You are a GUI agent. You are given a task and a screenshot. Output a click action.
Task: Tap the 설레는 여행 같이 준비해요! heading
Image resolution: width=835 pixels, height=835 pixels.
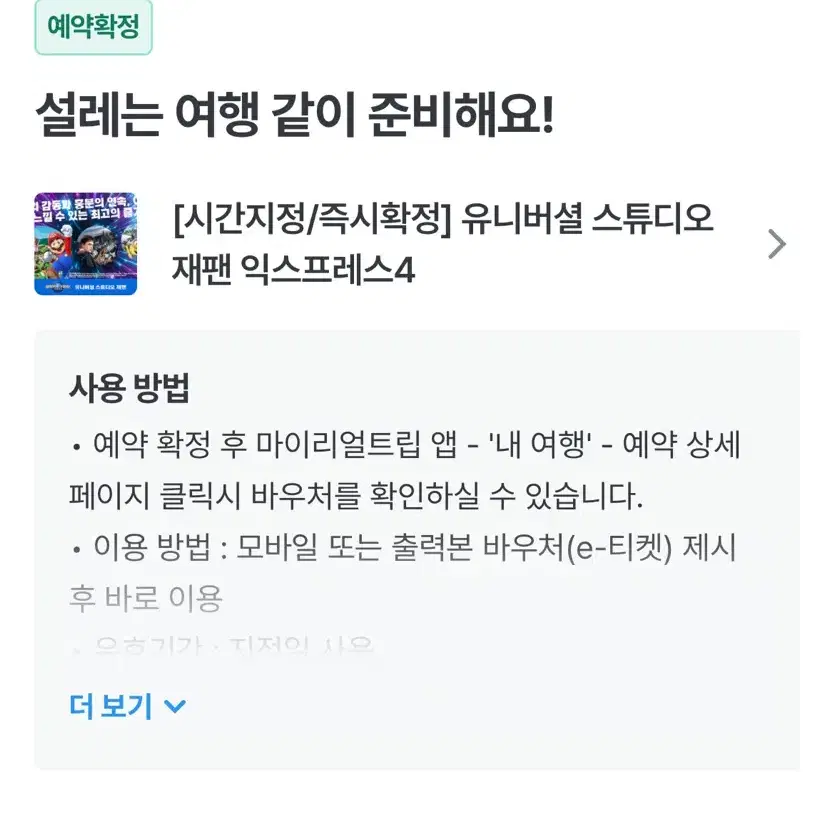296,114
